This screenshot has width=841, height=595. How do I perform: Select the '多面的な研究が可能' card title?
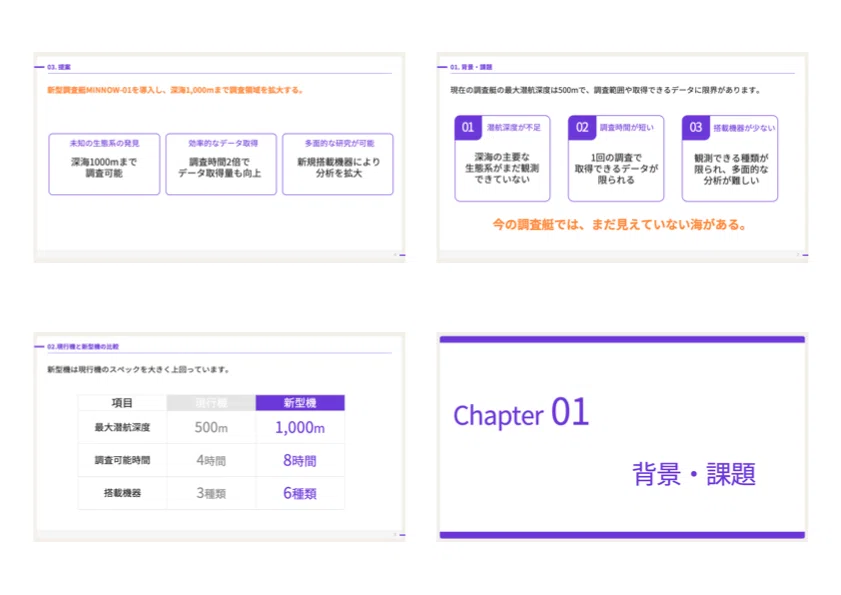pos(339,143)
